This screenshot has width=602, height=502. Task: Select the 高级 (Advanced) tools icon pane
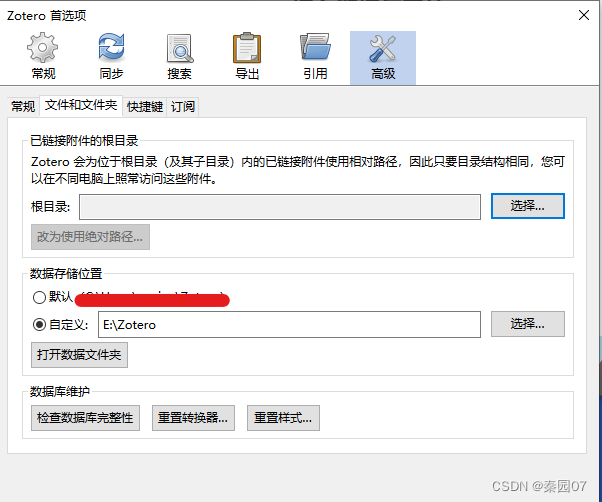[x=383, y=58]
